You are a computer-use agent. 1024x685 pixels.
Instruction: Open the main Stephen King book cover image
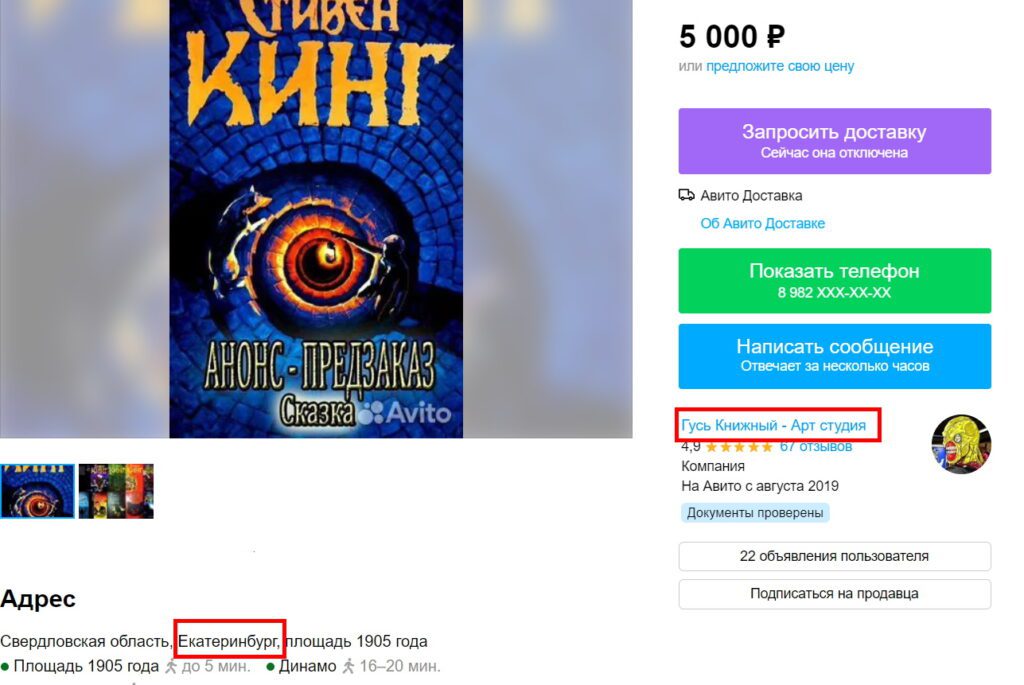316,219
